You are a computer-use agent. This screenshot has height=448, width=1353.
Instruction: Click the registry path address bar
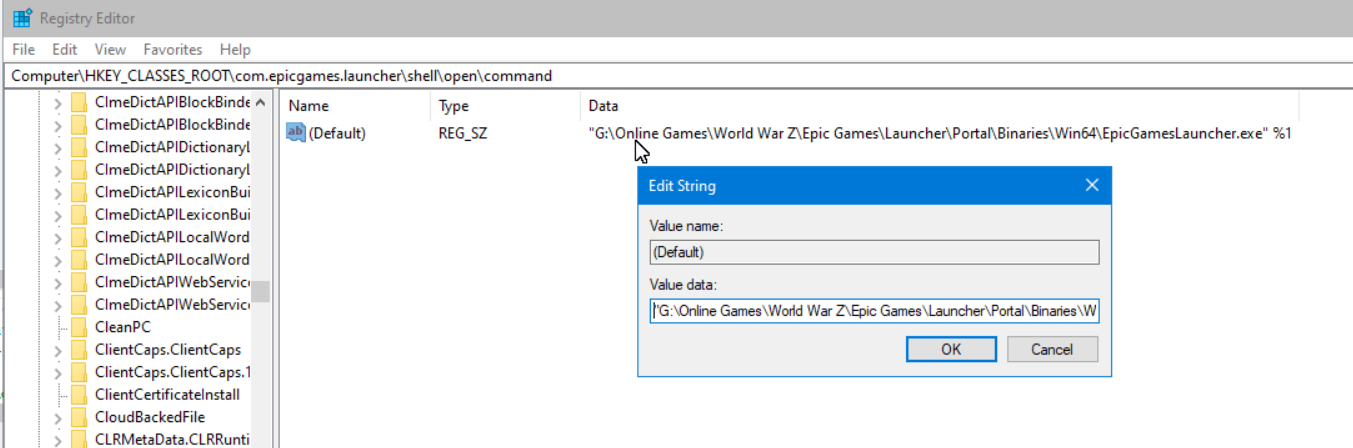click(676, 76)
